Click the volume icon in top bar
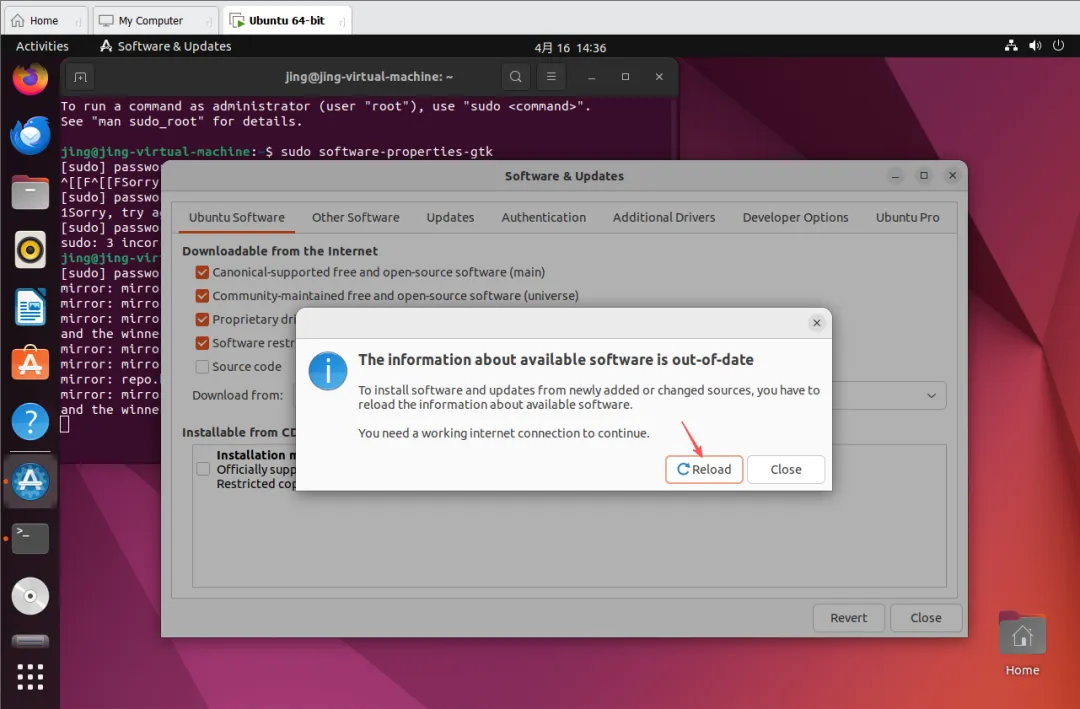The height and width of the screenshot is (709, 1080). pos(1035,45)
